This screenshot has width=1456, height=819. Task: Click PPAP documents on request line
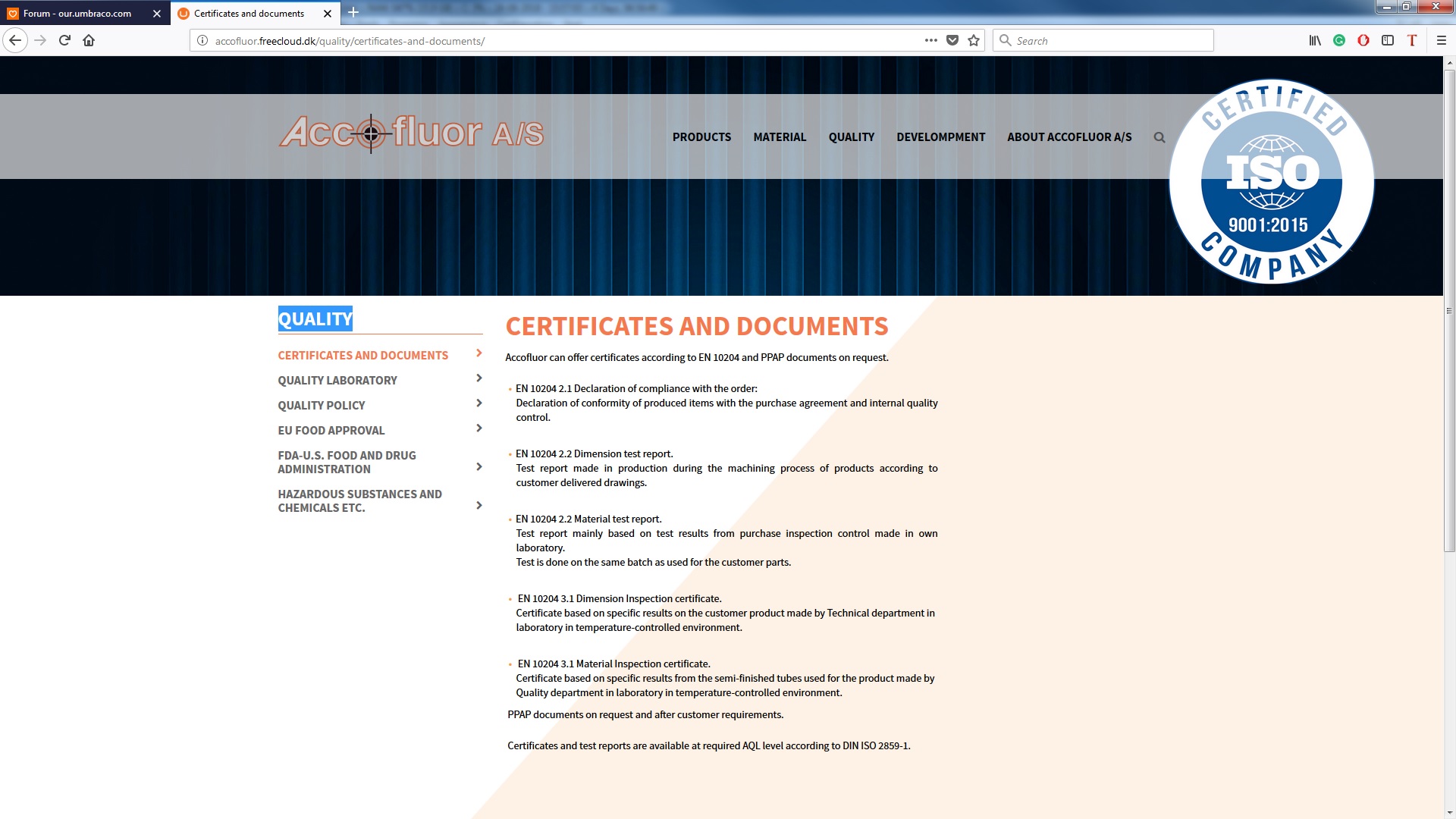[645, 714]
